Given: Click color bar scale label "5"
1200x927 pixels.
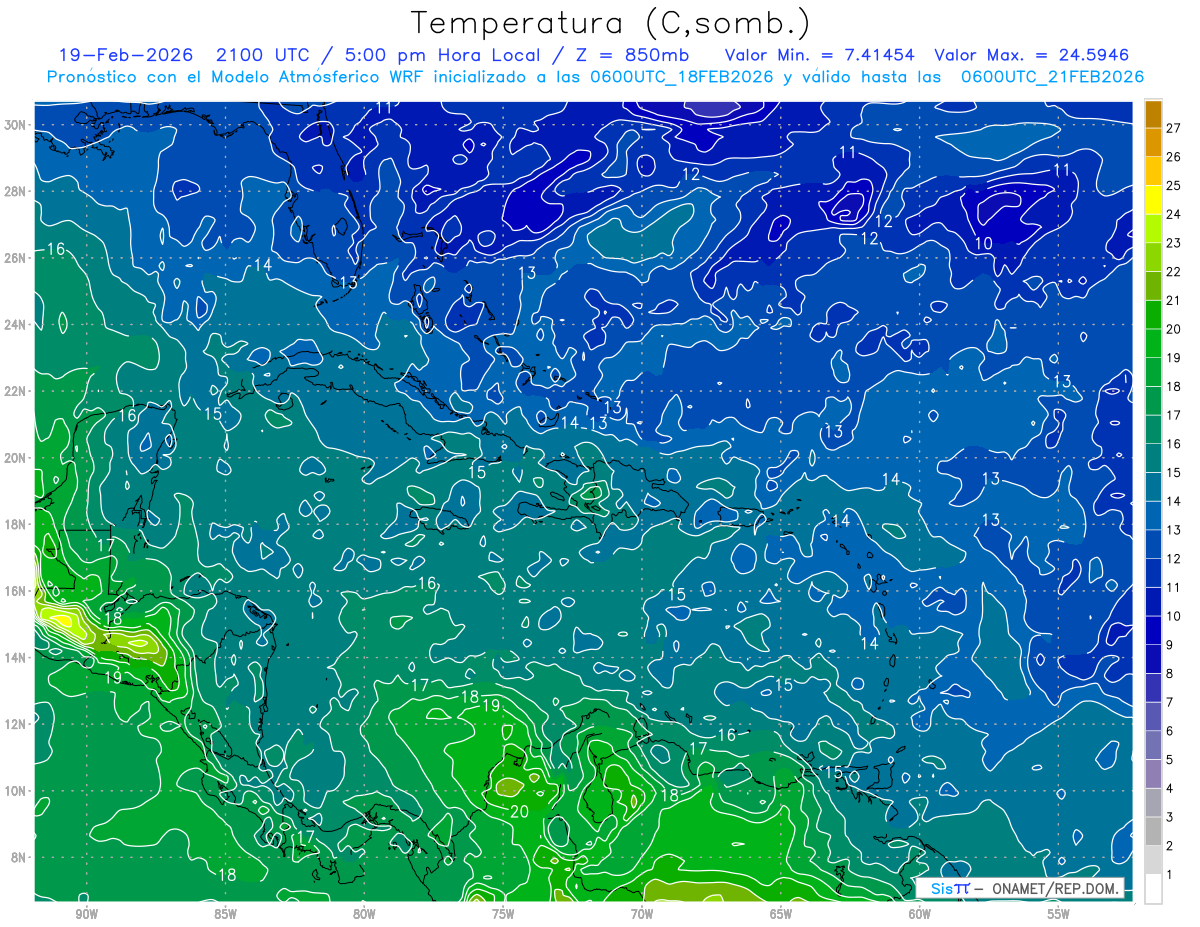Looking at the screenshot, I should pyautogui.click(x=1170, y=760).
